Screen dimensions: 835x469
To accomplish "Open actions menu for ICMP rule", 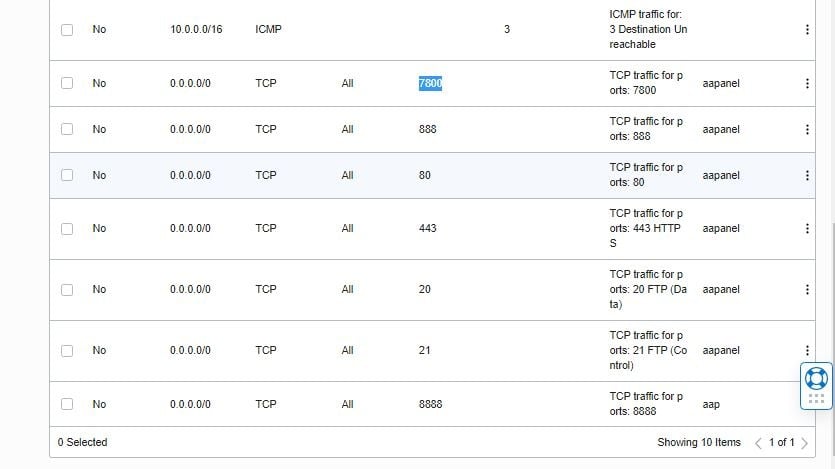I will (807, 30).
